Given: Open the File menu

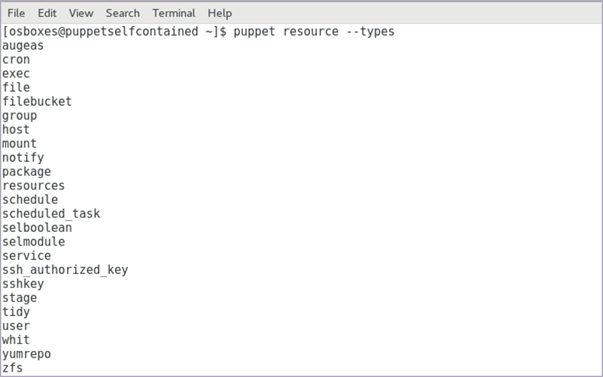Looking at the screenshot, I should point(16,13).
